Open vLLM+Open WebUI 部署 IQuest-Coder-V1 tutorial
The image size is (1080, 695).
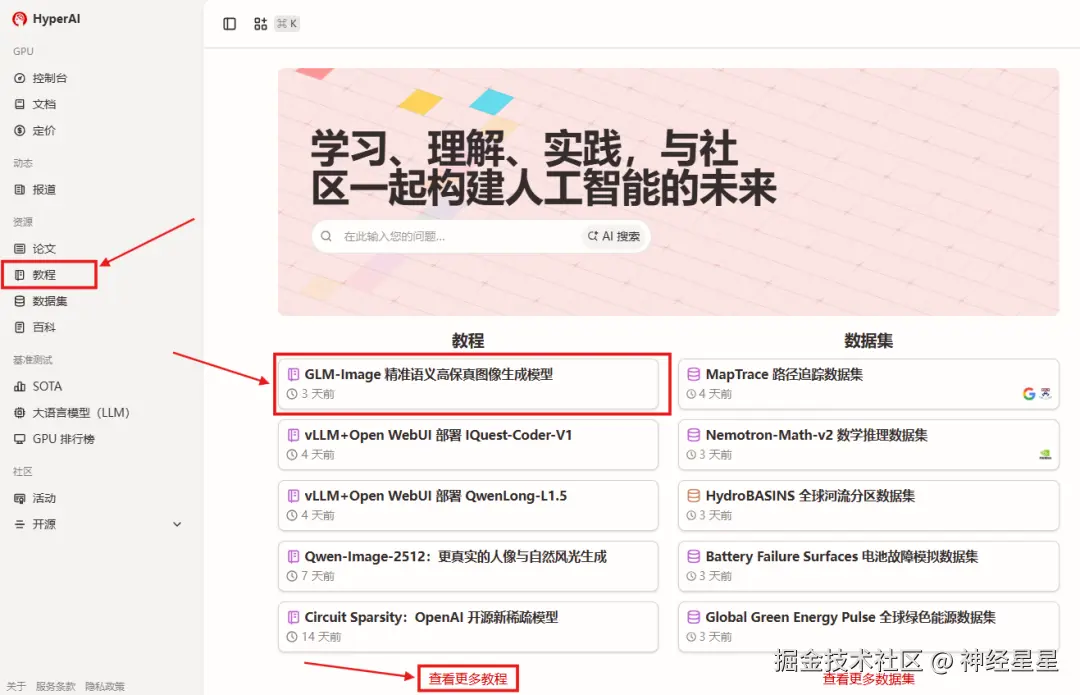[438, 435]
